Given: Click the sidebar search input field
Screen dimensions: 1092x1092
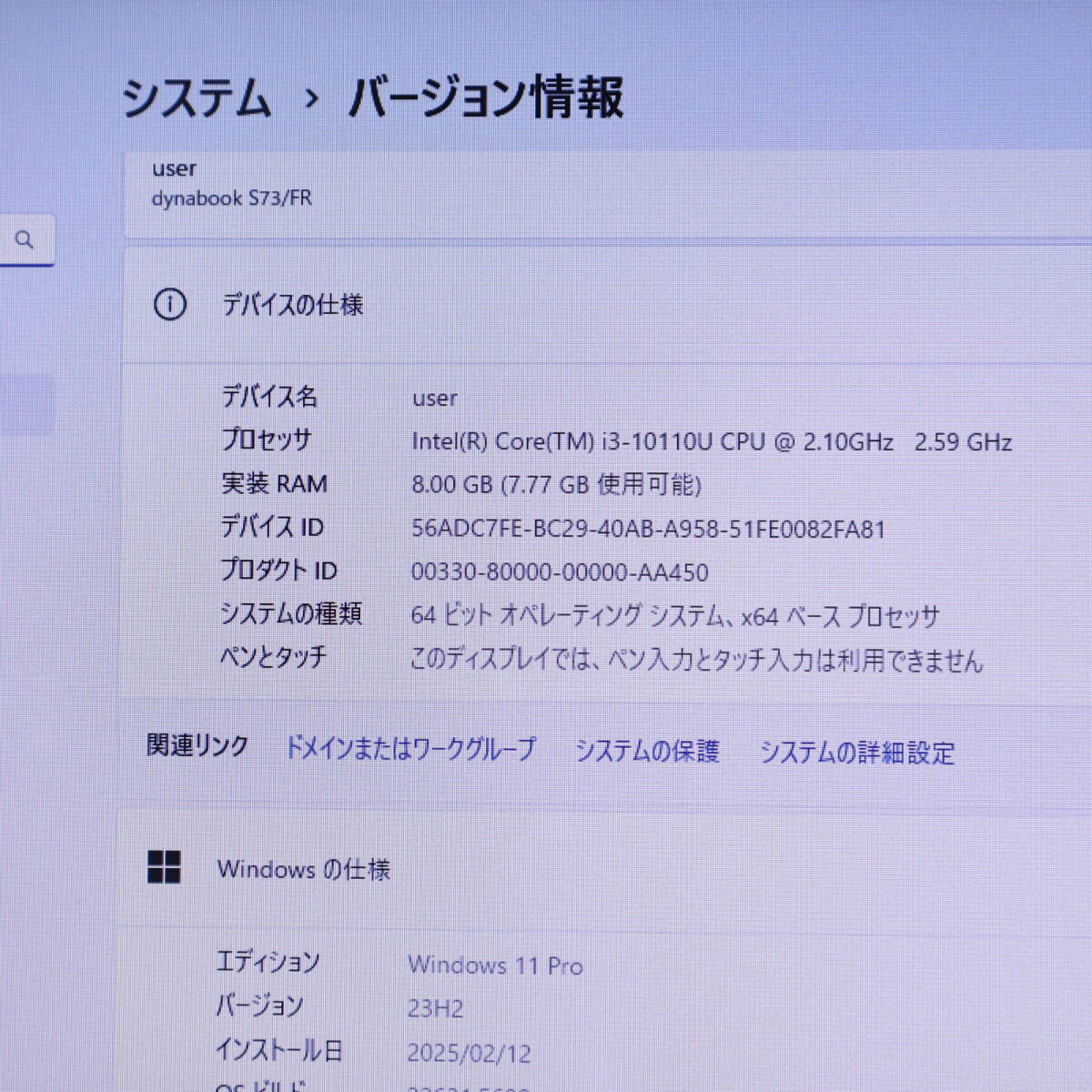Looking at the screenshot, I should click(27, 240).
